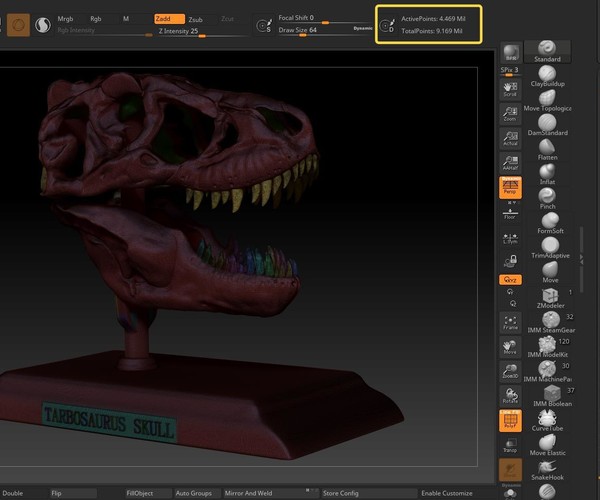The width and height of the screenshot is (600, 500).
Task: Toggle the M material mode
Action: click(126, 19)
